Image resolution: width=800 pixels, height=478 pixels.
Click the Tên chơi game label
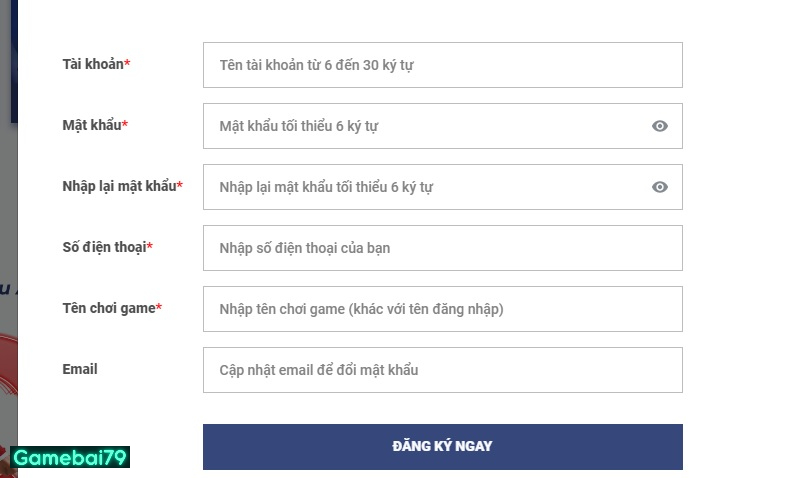108,308
